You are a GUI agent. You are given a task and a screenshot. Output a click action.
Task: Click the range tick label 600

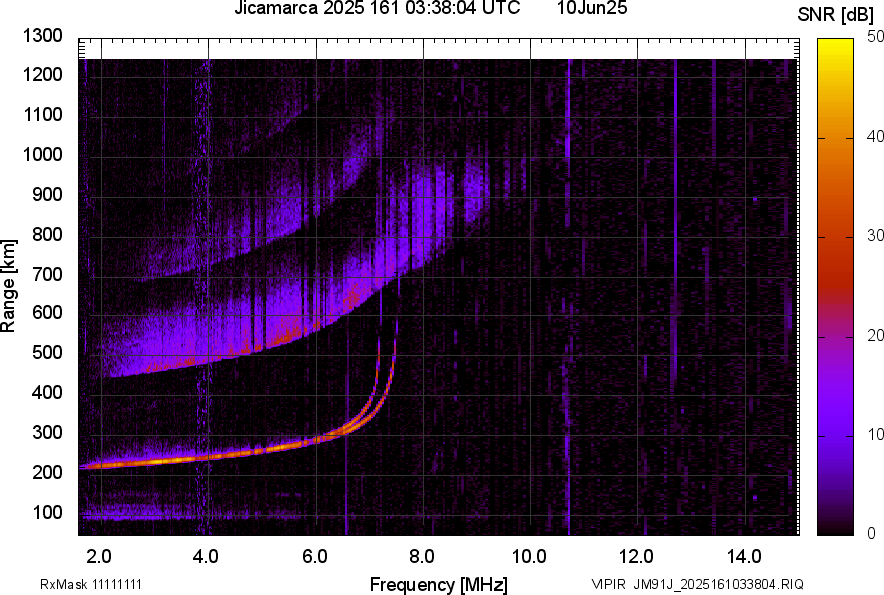(x=47, y=312)
